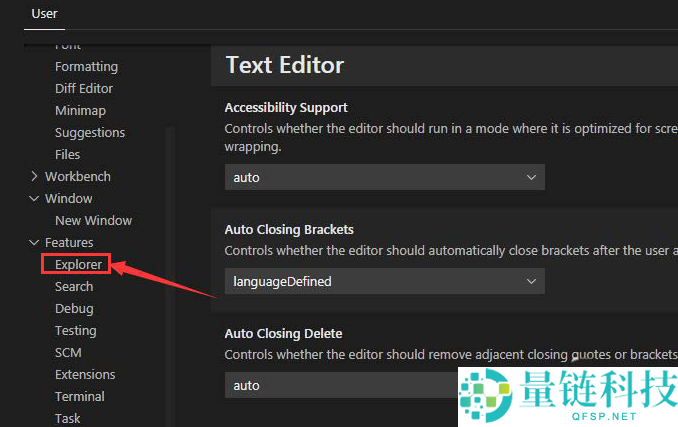Select Explorer under Features
Screen dimensions: 678x427
point(78,265)
